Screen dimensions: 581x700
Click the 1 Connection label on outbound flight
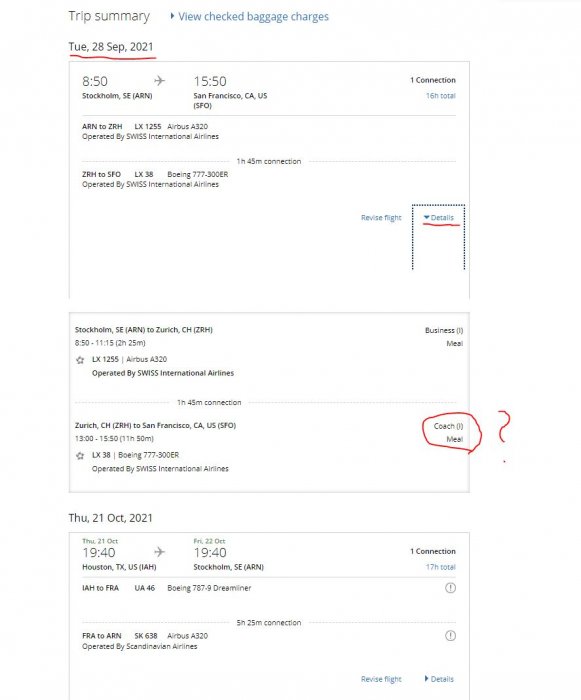pos(433,80)
